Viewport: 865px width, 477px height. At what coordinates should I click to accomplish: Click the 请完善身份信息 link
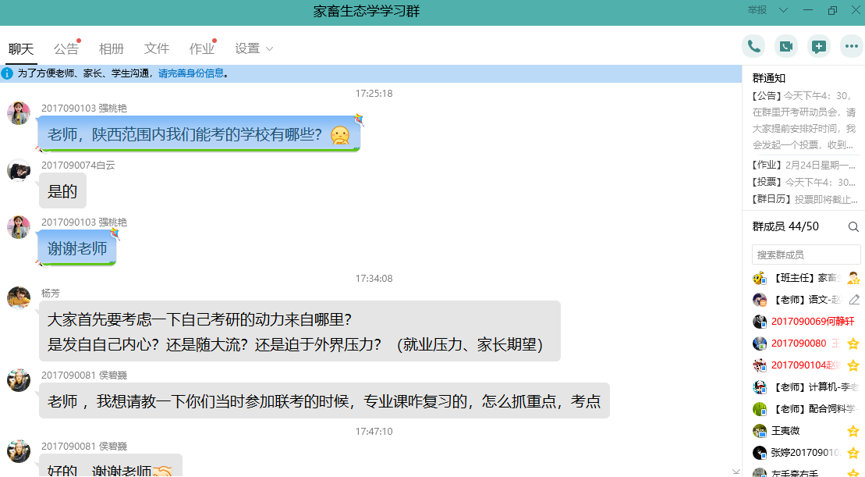pyautogui.click(x=191, y=73)
